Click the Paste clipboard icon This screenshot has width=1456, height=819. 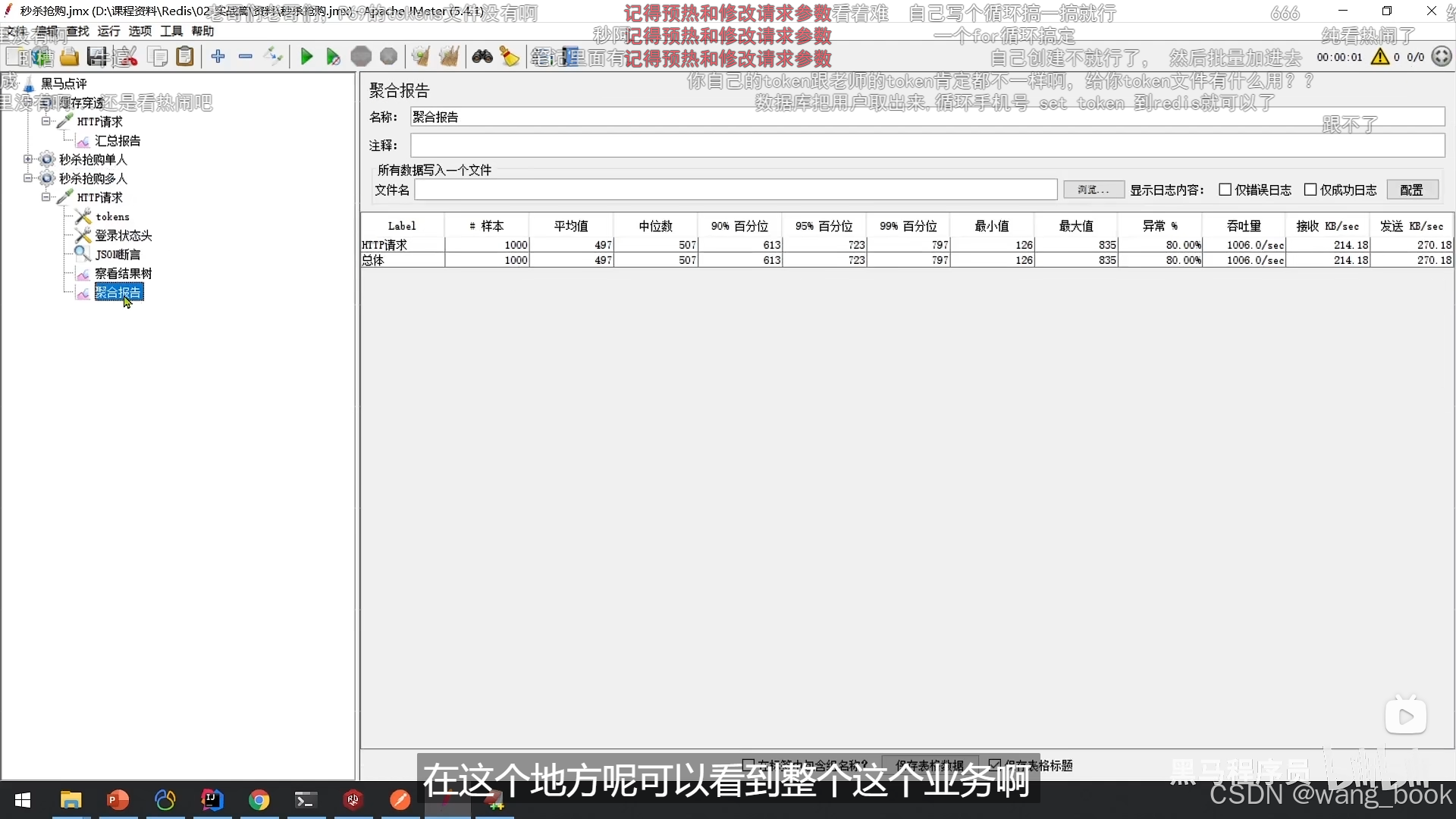click(185, 57)
